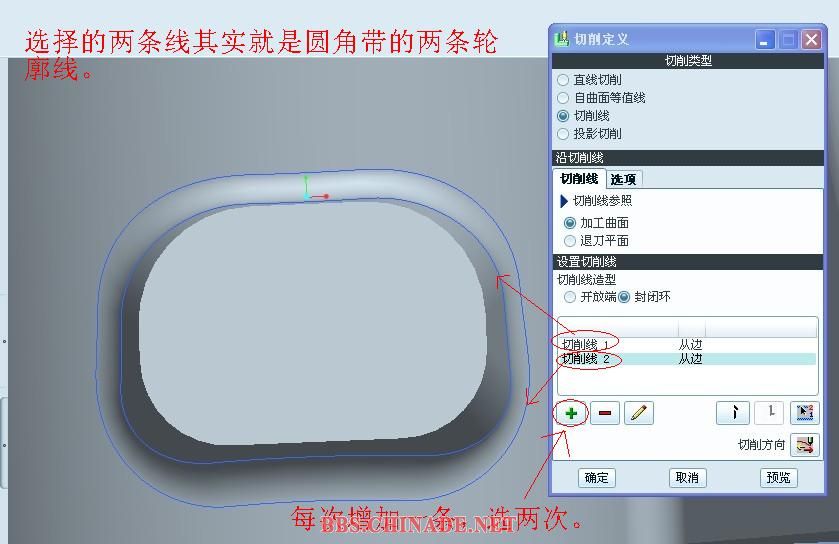Add a new cut line with green plus

pyautogui.click(x=571, y=413)
